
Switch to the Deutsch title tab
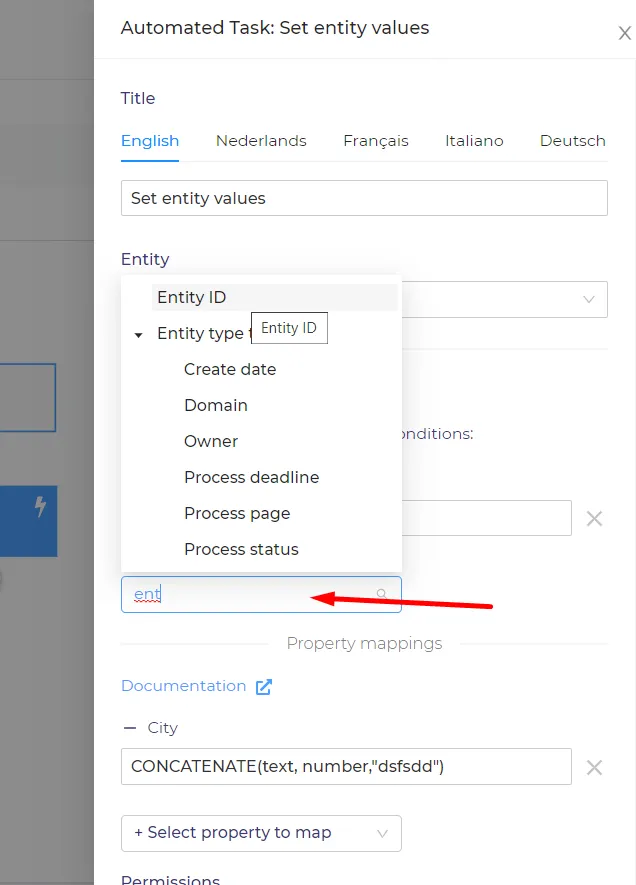(572, 141)
